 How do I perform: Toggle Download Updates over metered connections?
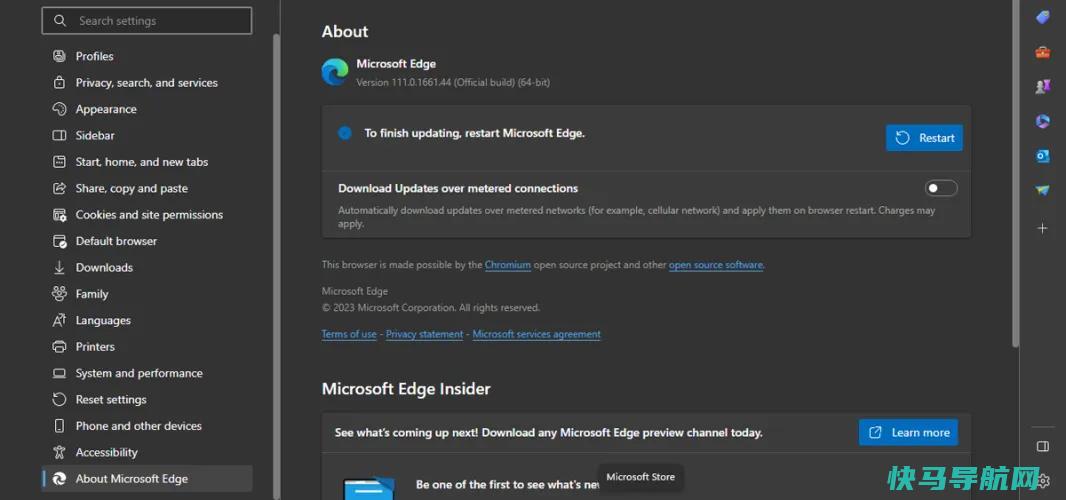pos(941,188)
